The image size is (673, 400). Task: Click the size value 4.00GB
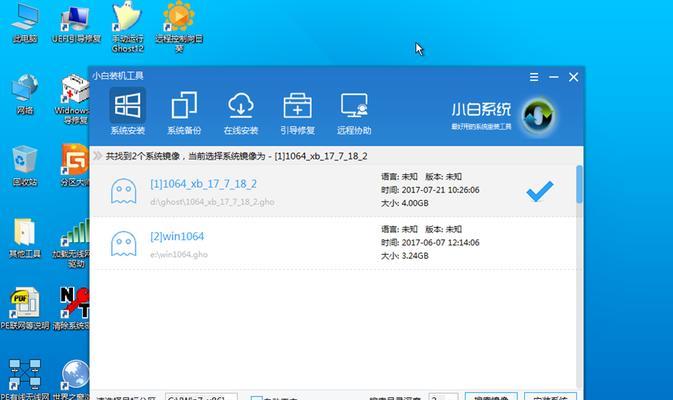[415, 203]
